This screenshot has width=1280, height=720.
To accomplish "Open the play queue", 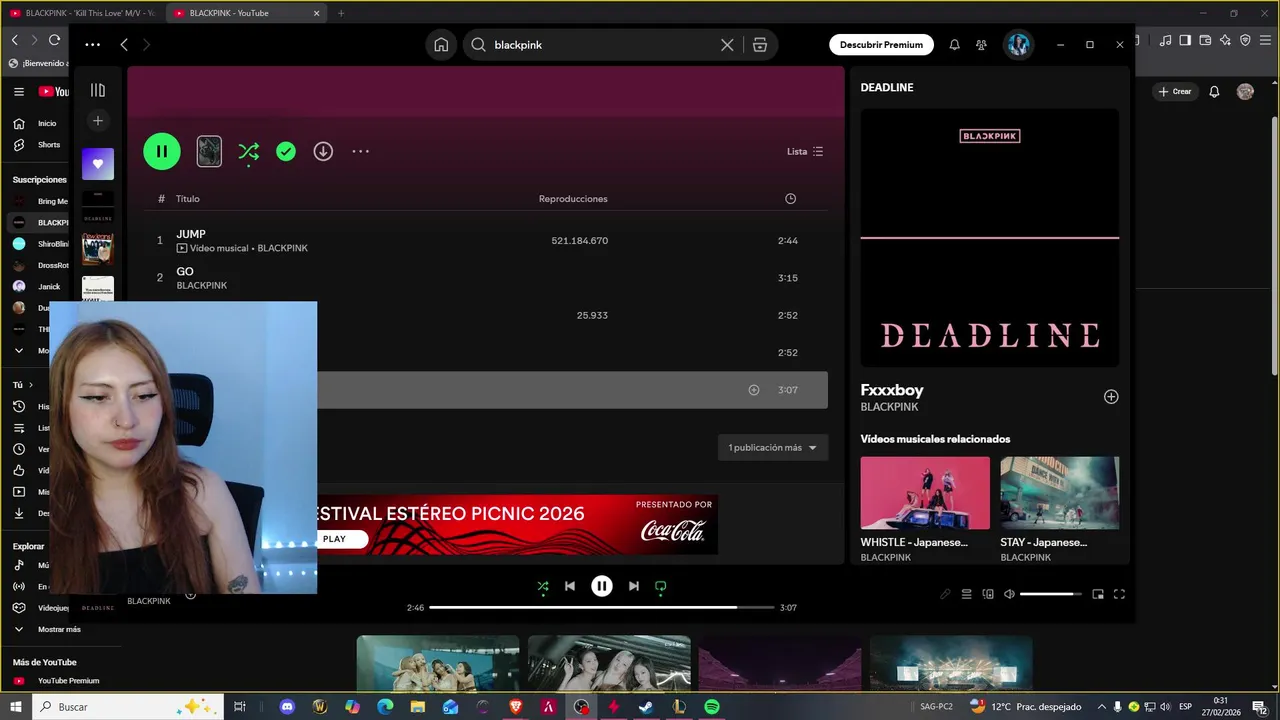I will (966, 594).
